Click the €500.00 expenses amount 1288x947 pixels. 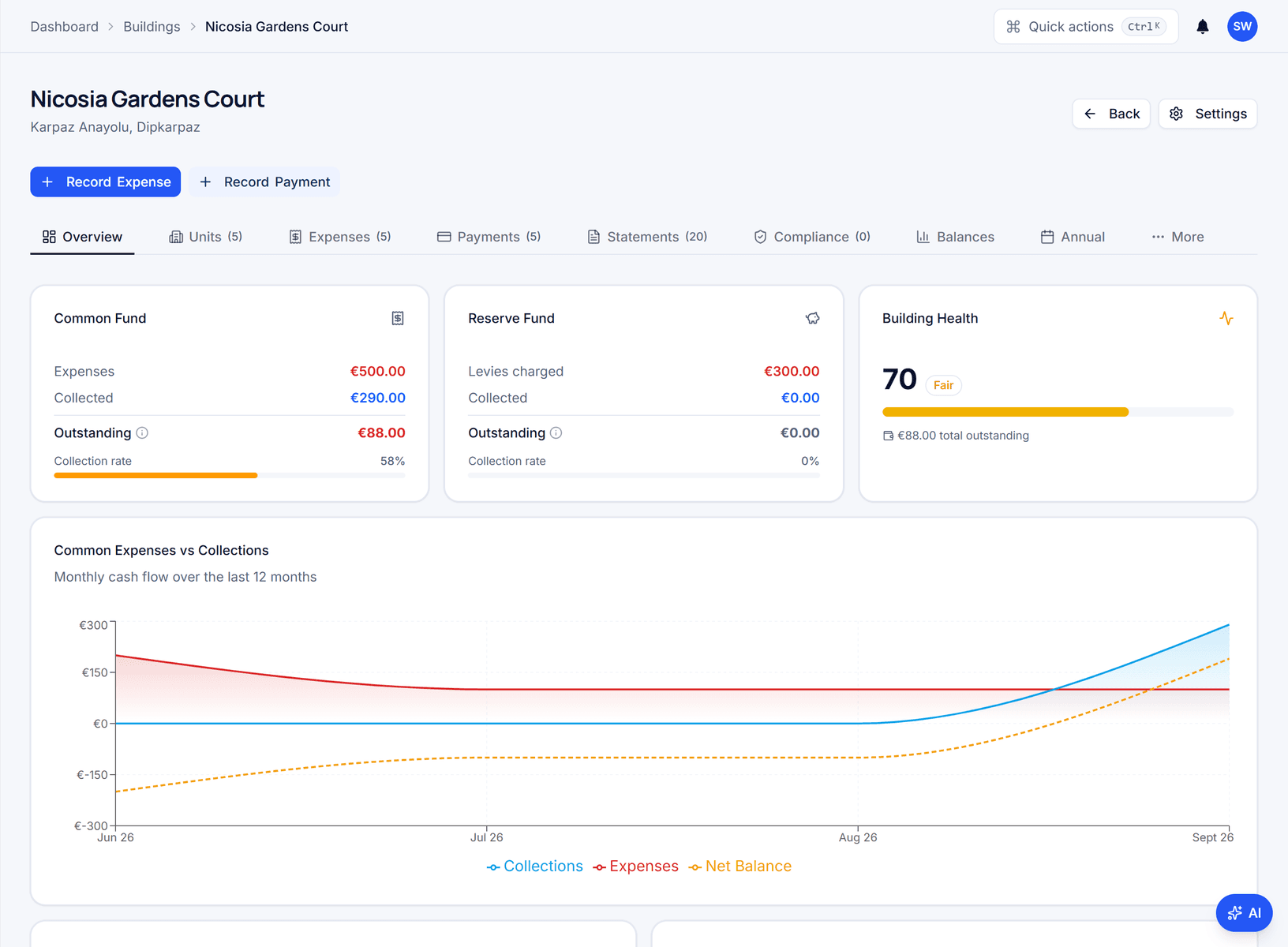[378, 371]
